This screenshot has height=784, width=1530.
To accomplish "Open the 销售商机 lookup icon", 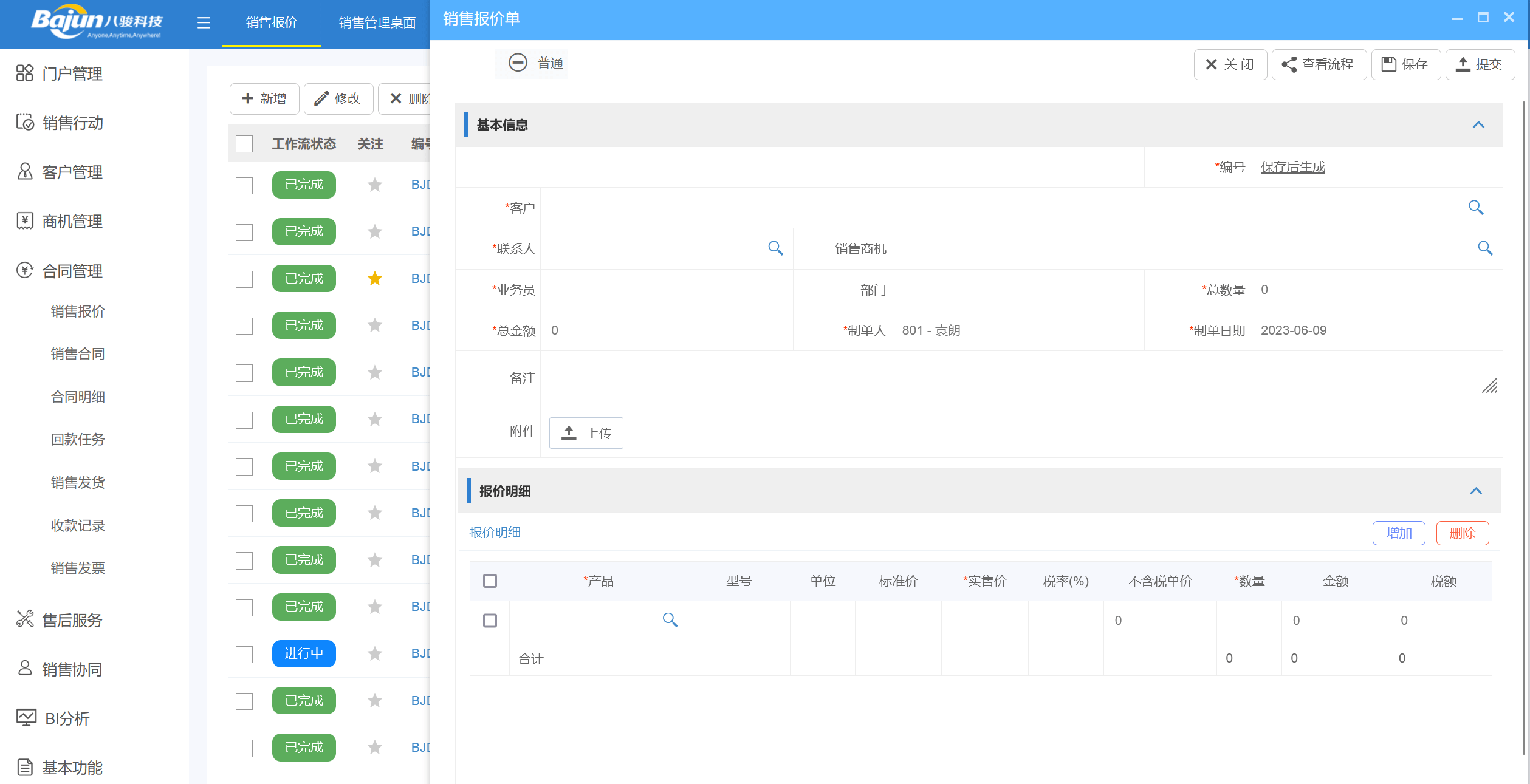I will point(1486,248).
